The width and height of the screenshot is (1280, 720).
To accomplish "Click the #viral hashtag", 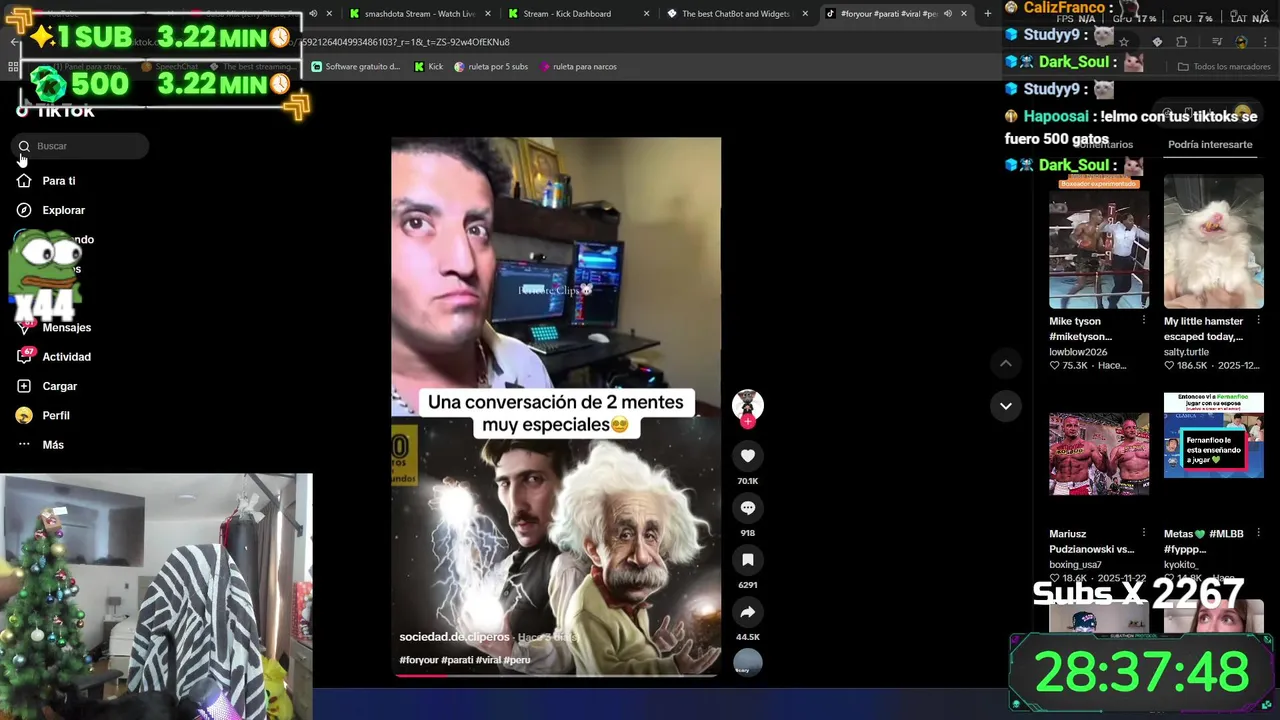I will [488, 660].
